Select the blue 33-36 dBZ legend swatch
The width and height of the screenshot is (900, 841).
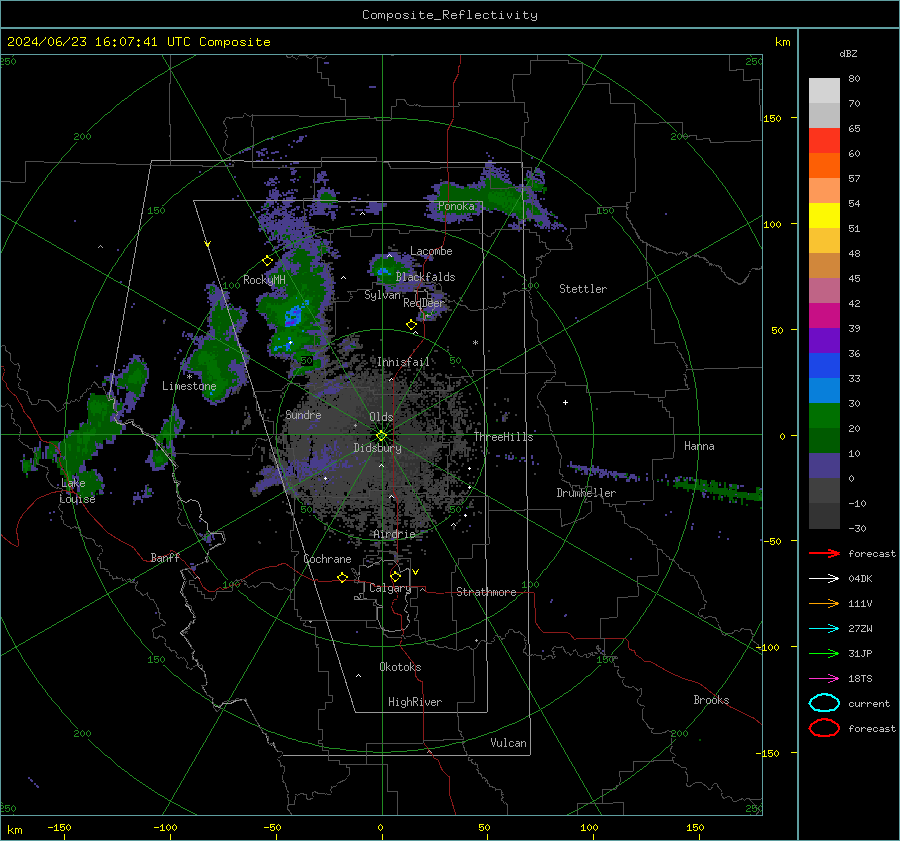point(824,366)
